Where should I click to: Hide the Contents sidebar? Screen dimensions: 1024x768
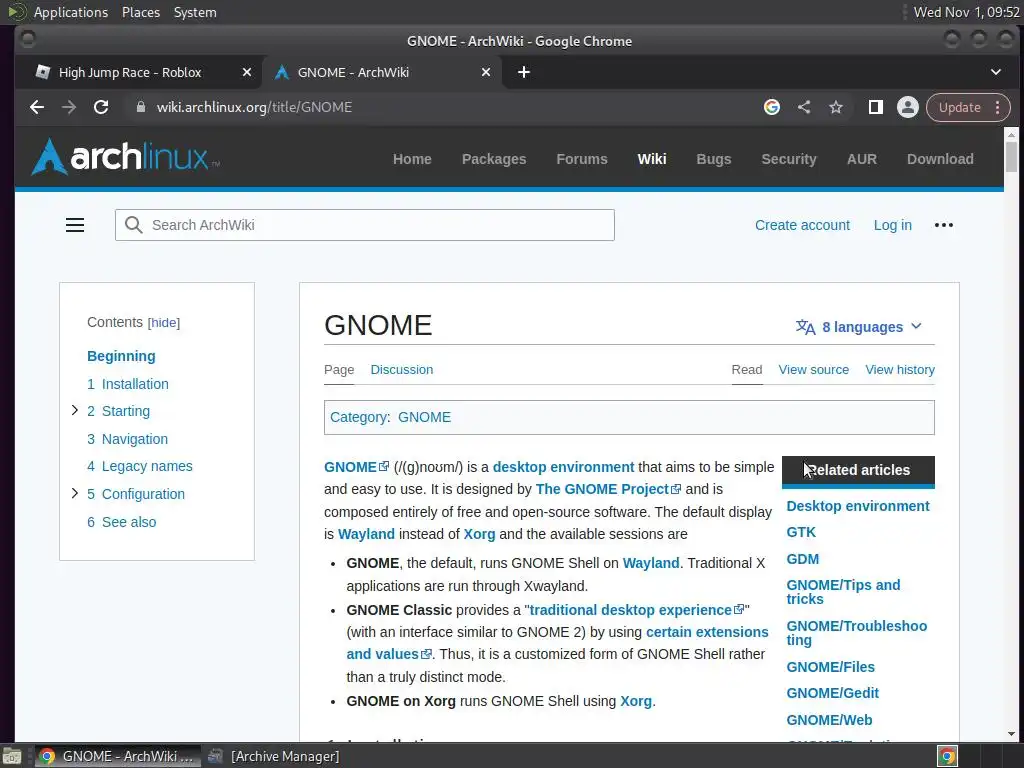click(164, 323)
